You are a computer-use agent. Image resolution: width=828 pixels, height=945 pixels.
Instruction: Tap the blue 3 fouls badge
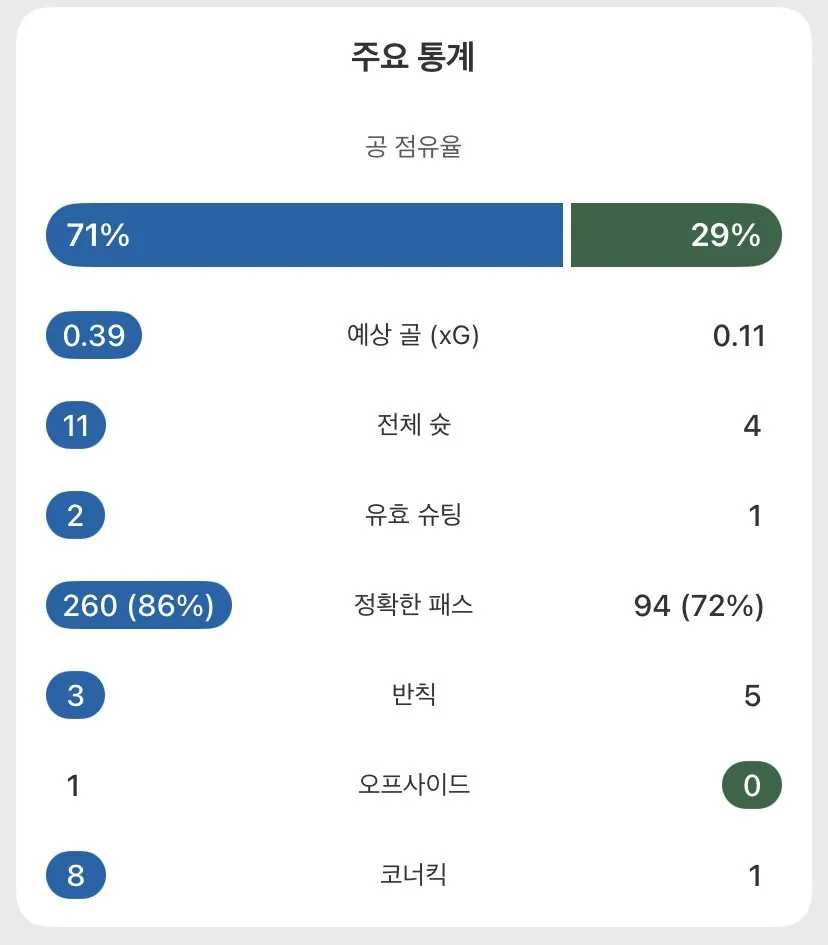point(76,695)
